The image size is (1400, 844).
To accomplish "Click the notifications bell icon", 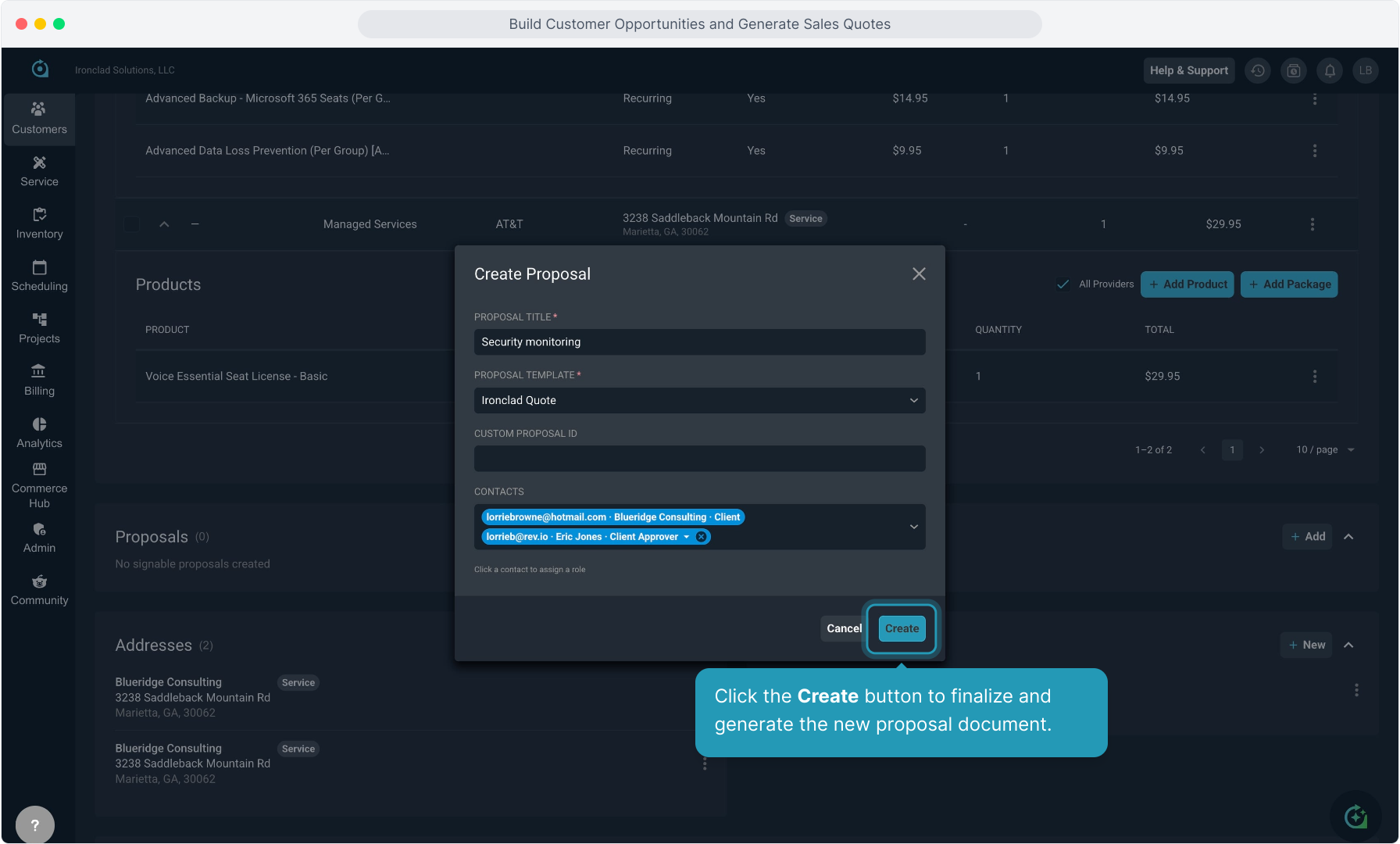I will [1330, 70].
